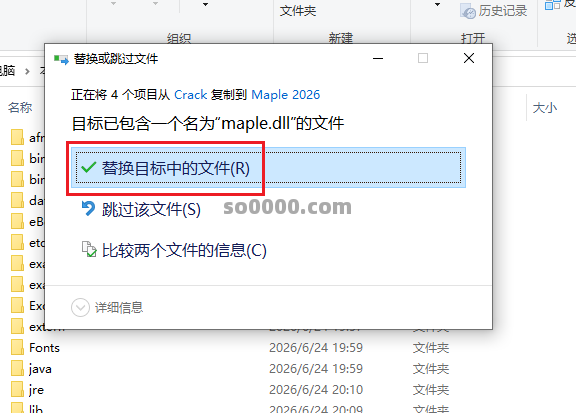Screen dimensions: 576x413
Task: Click breadcrumb chevron after 电脑 in address bar
Action: click(x=27, y=71)
